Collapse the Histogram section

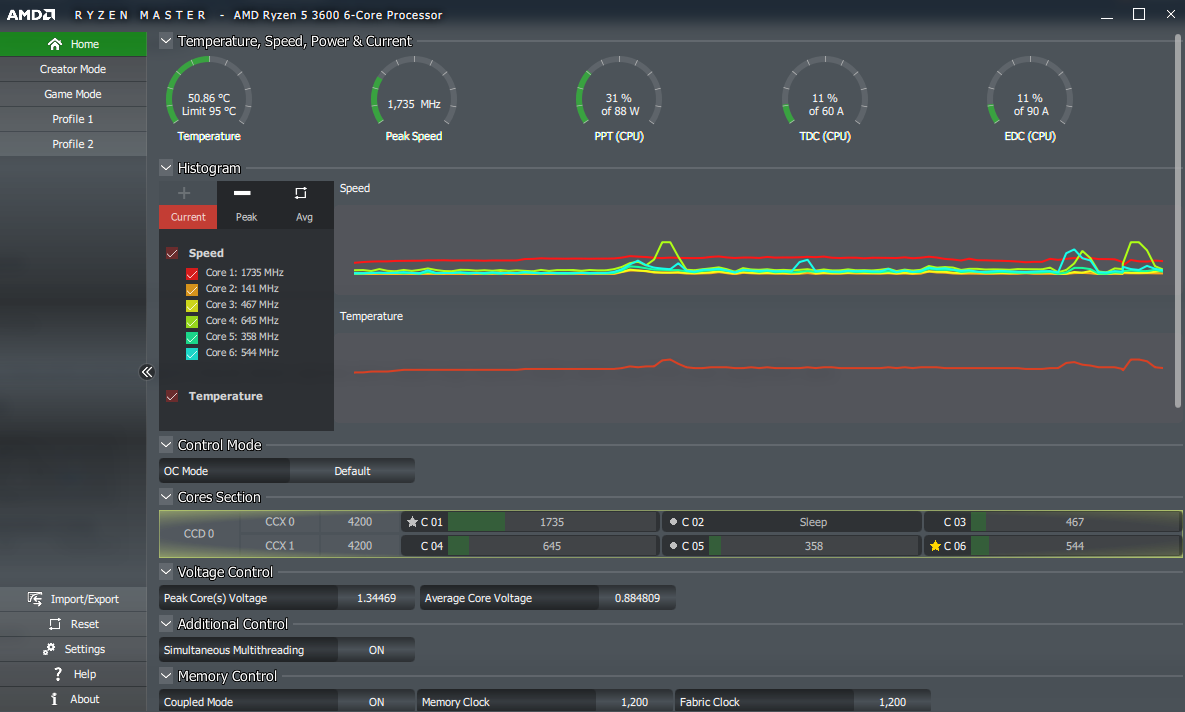pos(166,168)
